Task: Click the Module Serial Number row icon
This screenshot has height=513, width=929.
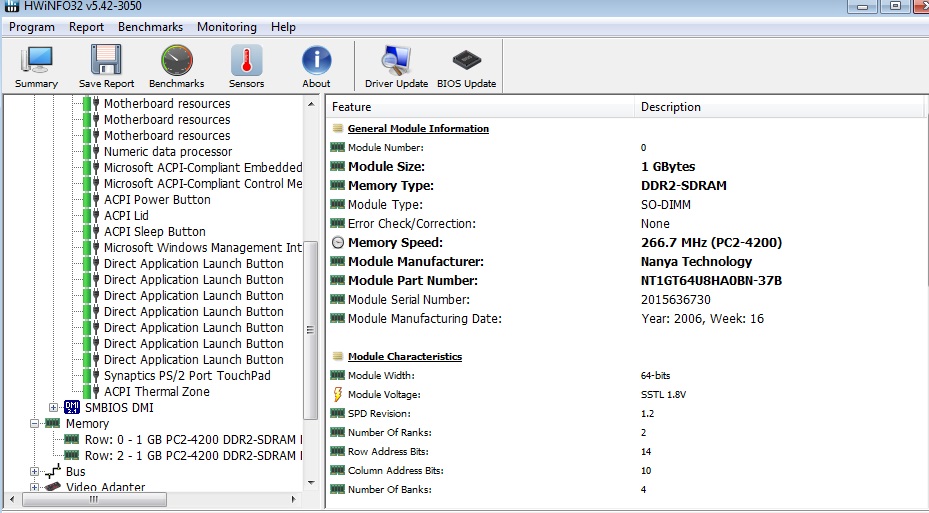Action: pyautogui.click(x=338, y=299)
